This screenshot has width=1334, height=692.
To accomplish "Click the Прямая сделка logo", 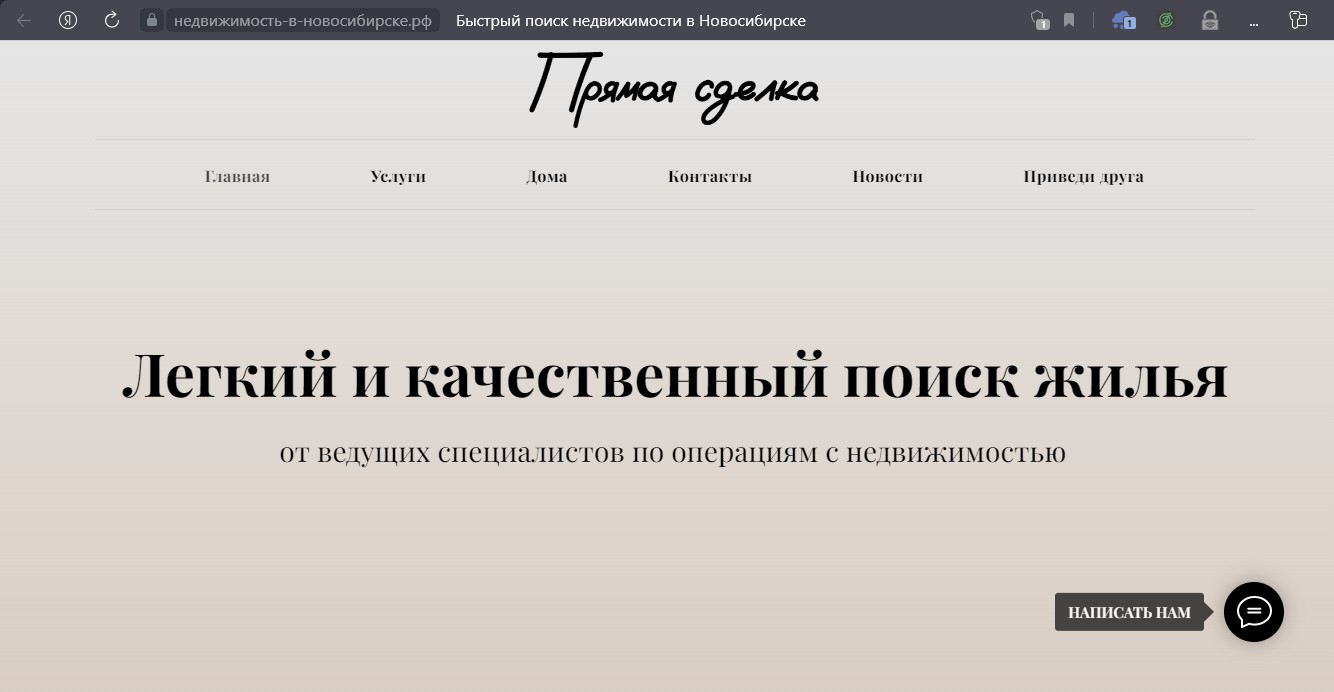I will click(674, 89).
